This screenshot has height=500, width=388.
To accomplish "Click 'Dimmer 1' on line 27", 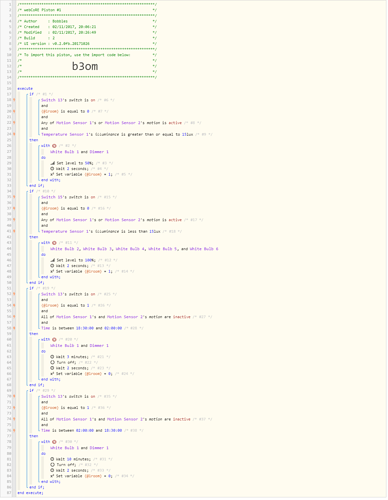I will click(99, 152).
